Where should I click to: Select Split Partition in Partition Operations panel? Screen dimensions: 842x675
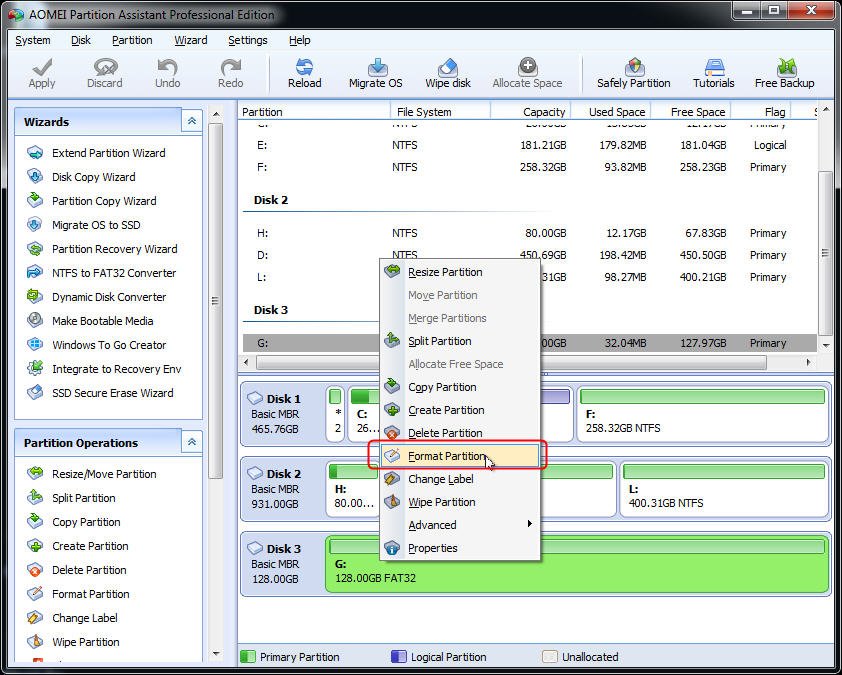click(x=71, y=498)
